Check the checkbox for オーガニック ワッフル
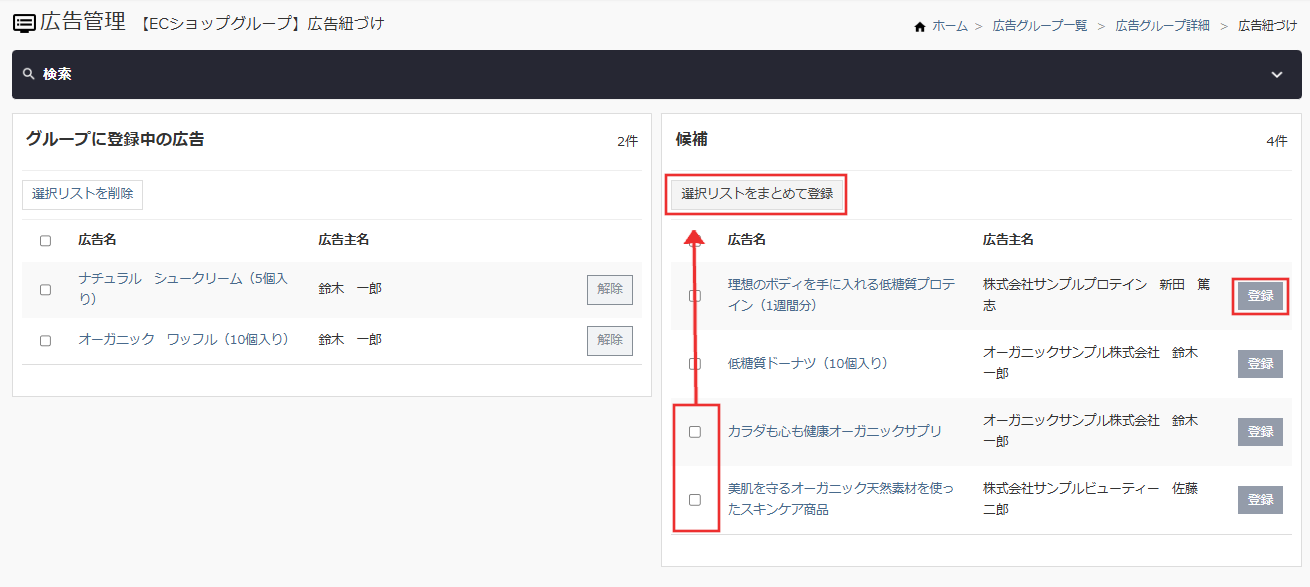This screenshot has width=1310, height=587. pyautogui.click(x=43, y=339)
